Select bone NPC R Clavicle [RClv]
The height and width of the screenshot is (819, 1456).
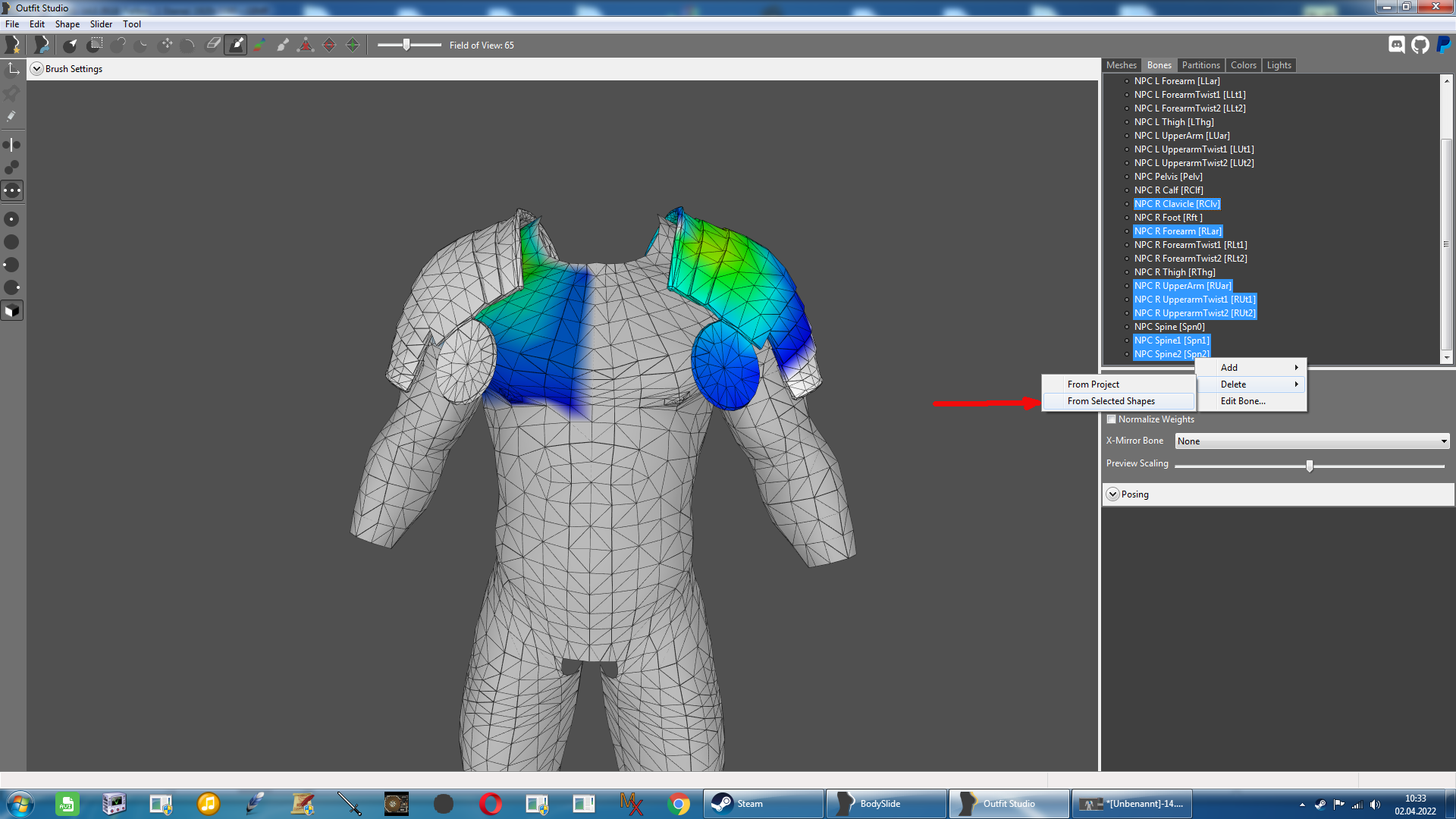[x=1177, y=204]
